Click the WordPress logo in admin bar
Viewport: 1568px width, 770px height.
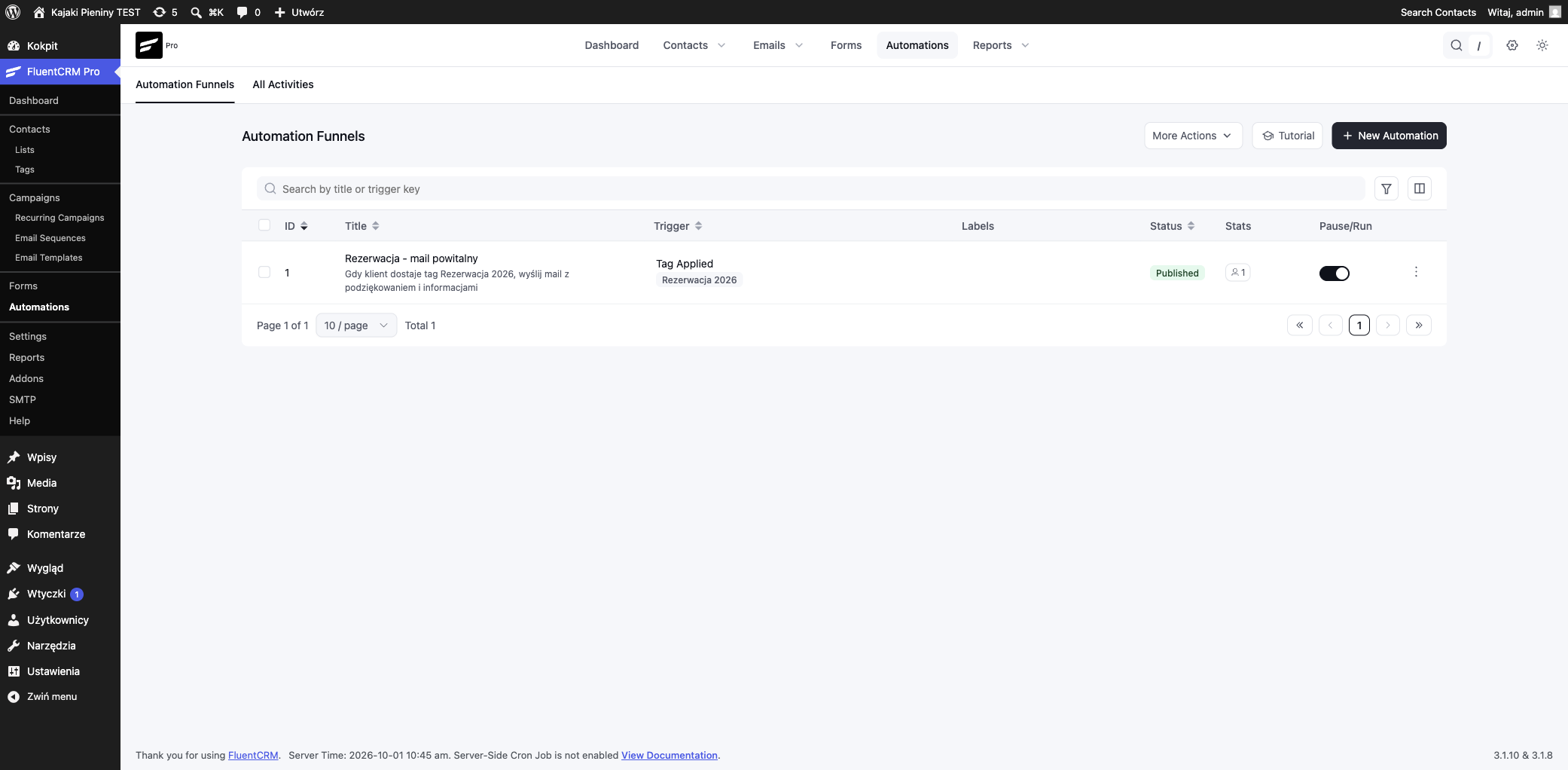click(13, 12)
